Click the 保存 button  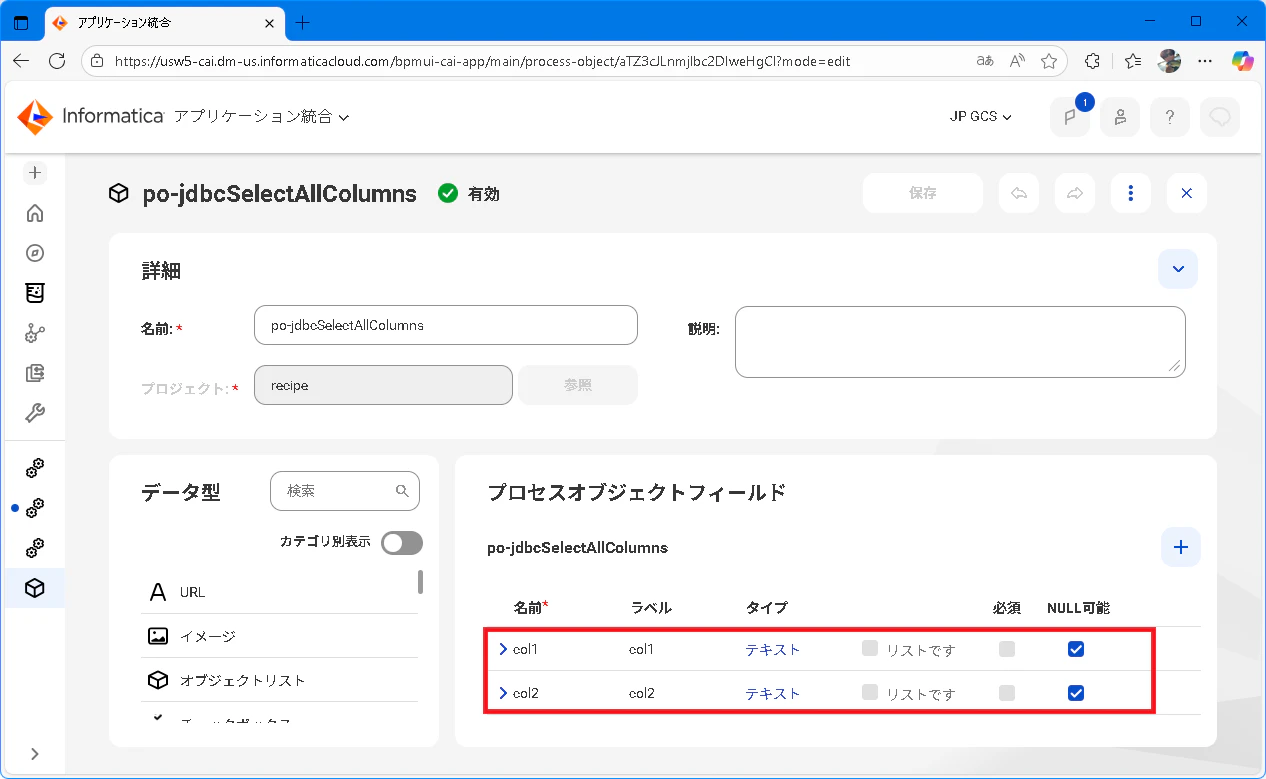pos(923,194)
